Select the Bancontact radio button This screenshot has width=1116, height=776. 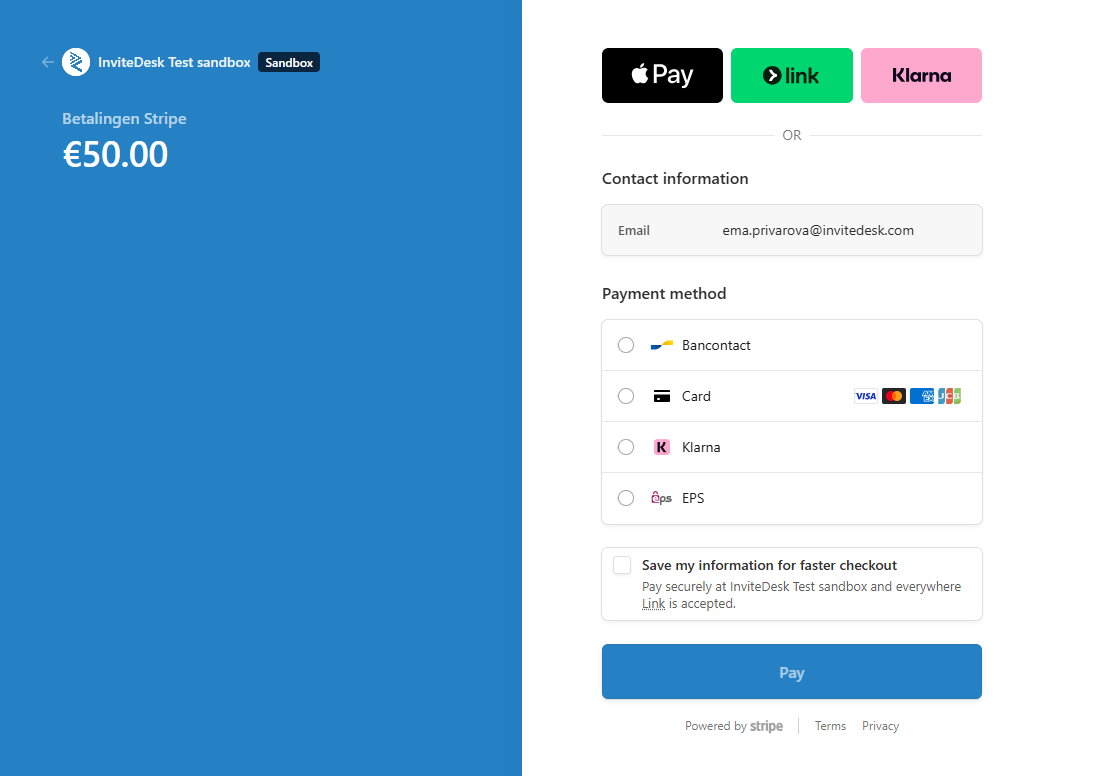pyautogui.click(x=626, y=345)
